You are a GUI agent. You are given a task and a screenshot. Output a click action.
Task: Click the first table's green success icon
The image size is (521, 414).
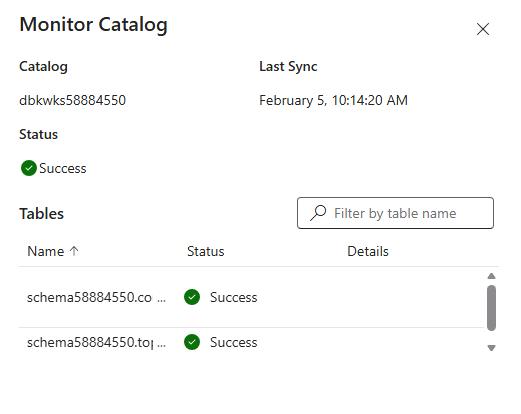coord(192,297)
